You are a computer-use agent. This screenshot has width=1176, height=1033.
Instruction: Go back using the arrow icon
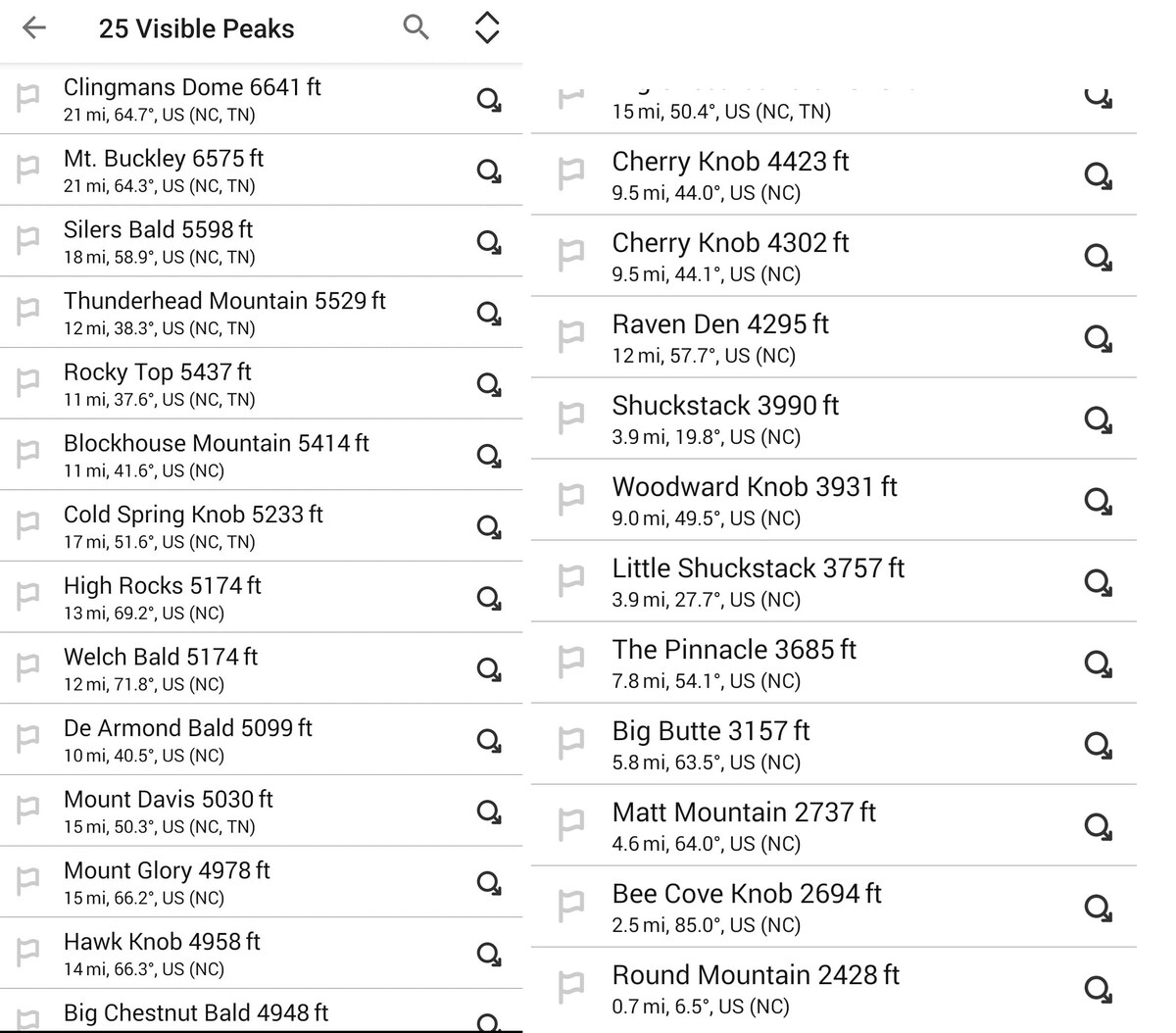point(34,27)
